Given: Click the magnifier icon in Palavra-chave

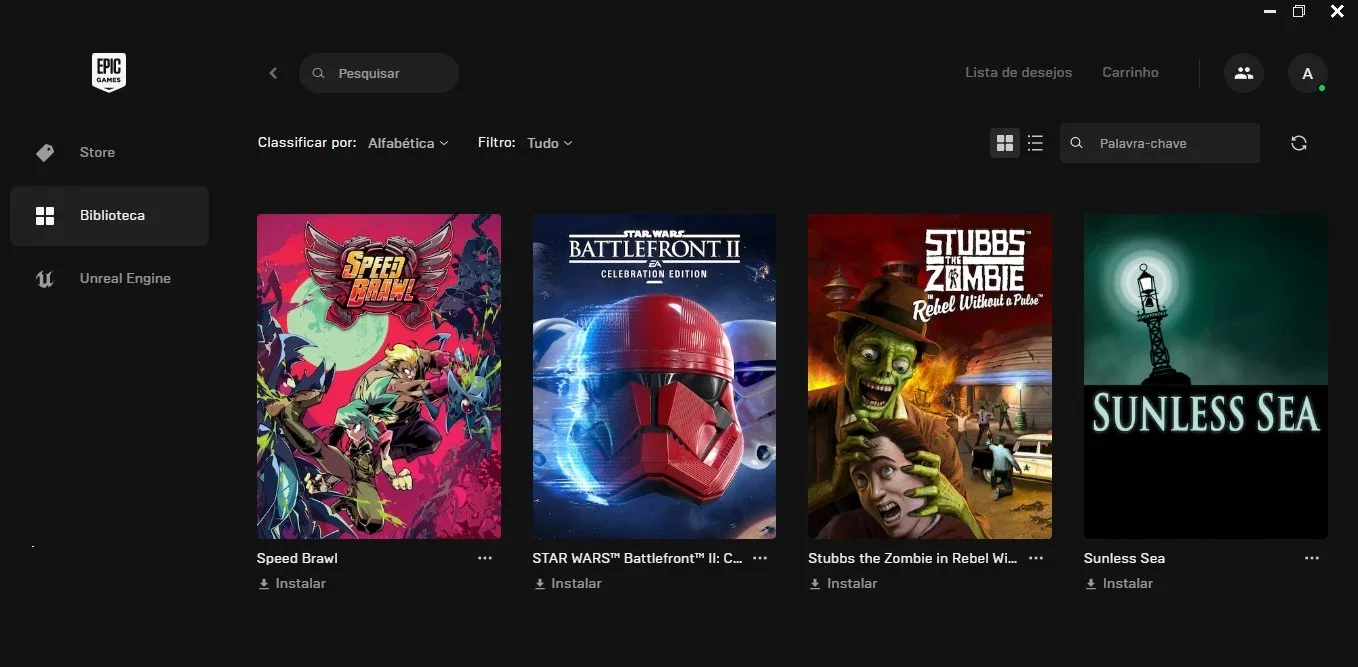Looking at the screenshot, I should [1076, 143].
